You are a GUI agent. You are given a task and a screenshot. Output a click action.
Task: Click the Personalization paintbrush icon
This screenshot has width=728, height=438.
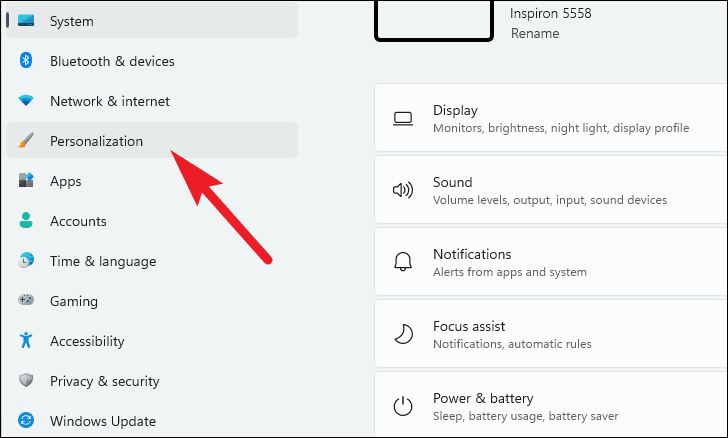[x=27, y=141]
